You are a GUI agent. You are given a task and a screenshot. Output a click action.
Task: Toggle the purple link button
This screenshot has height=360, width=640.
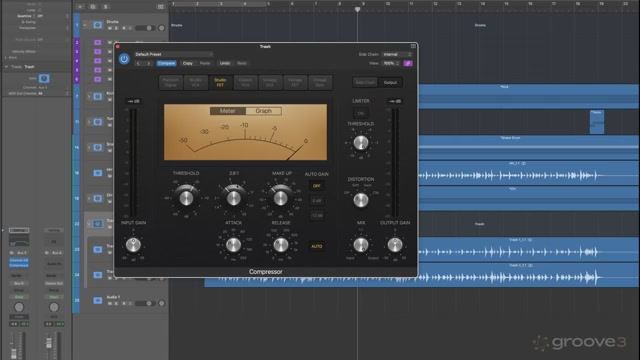click(408, 63)
